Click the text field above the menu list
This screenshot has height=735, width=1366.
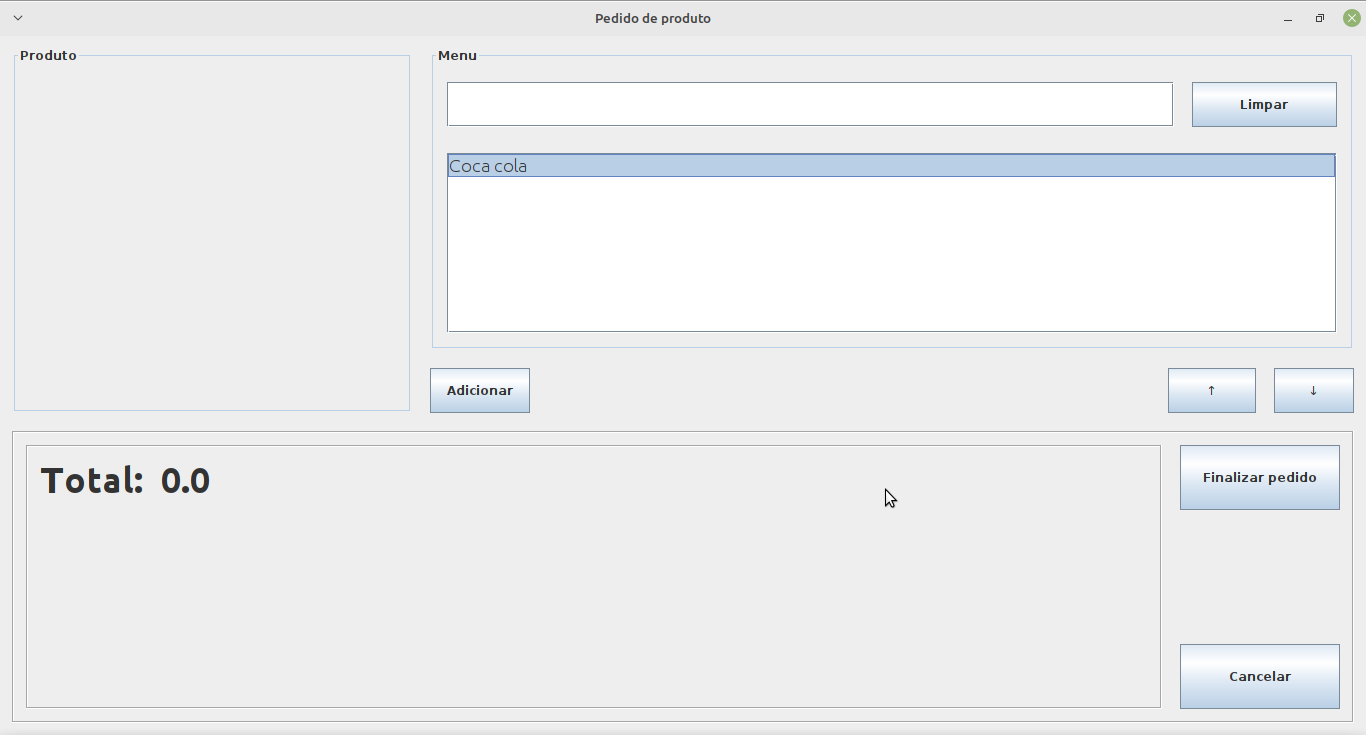coord(810,104)
